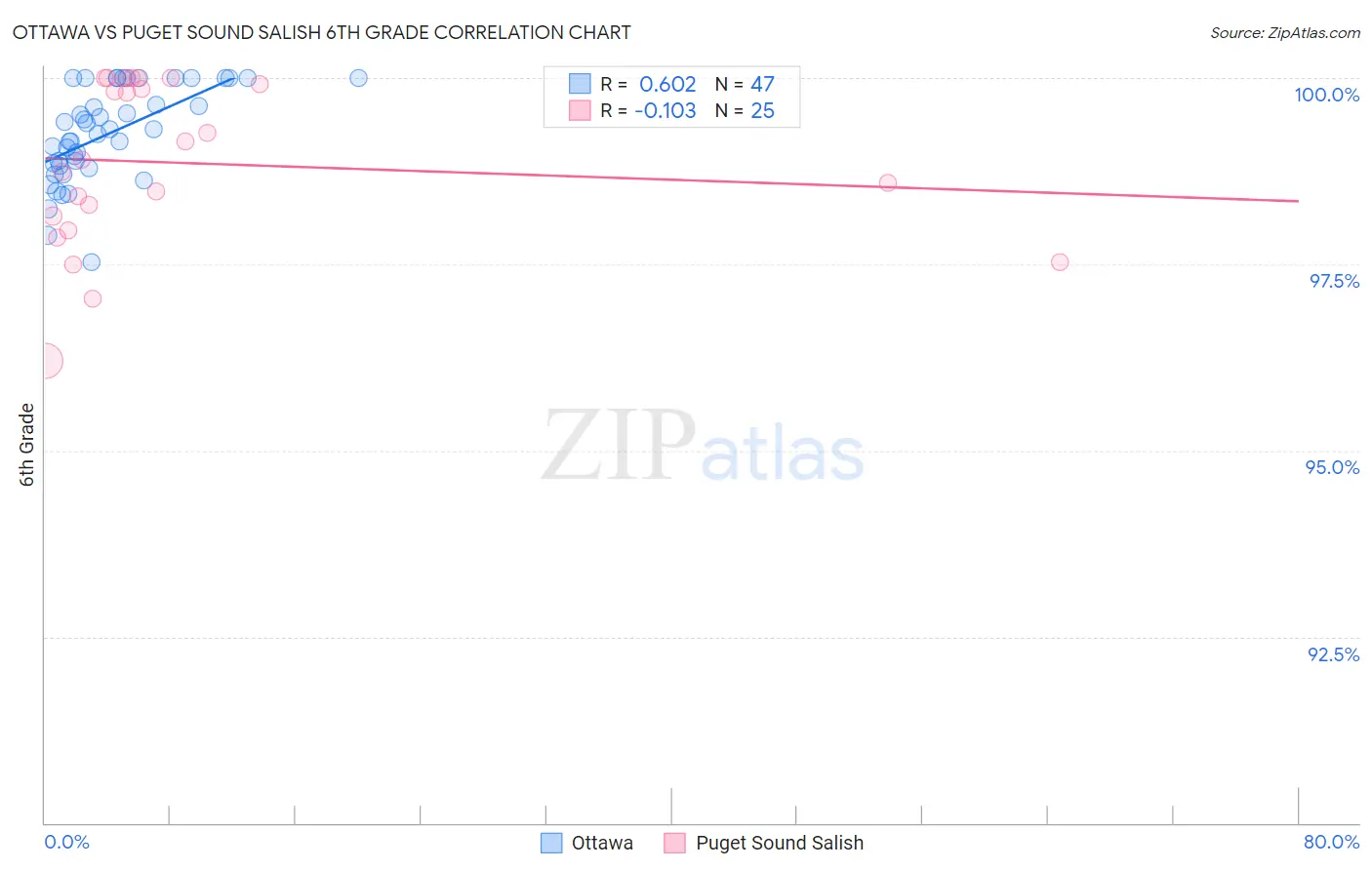The height and width of the screenshot is (870, 1372).
Task: Click the 0.602 correlation value
Action: 667,84
